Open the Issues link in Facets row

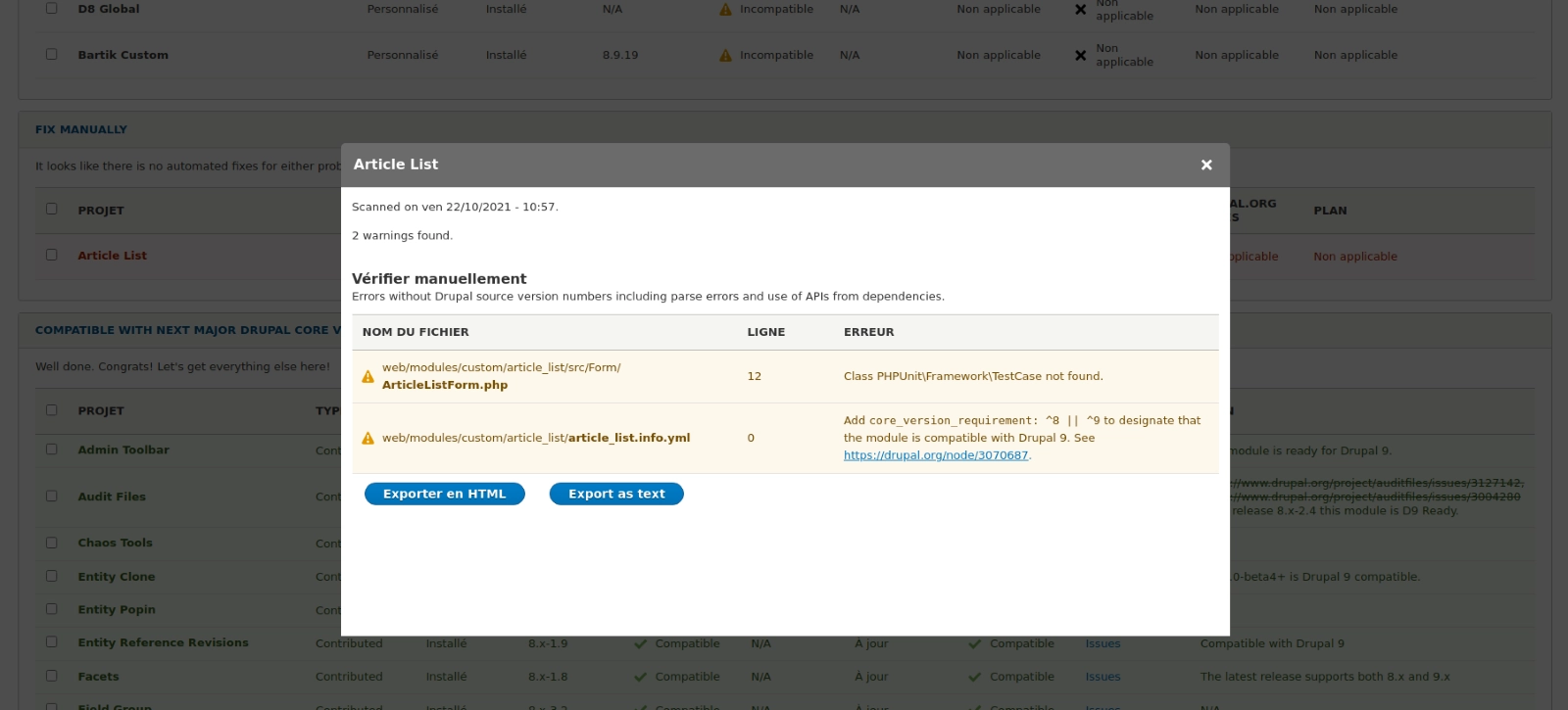[1102, 677]
